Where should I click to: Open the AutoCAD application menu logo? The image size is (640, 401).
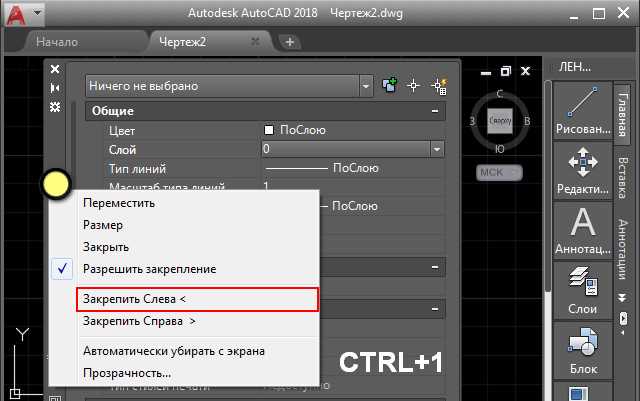click(x=15, y=15)
